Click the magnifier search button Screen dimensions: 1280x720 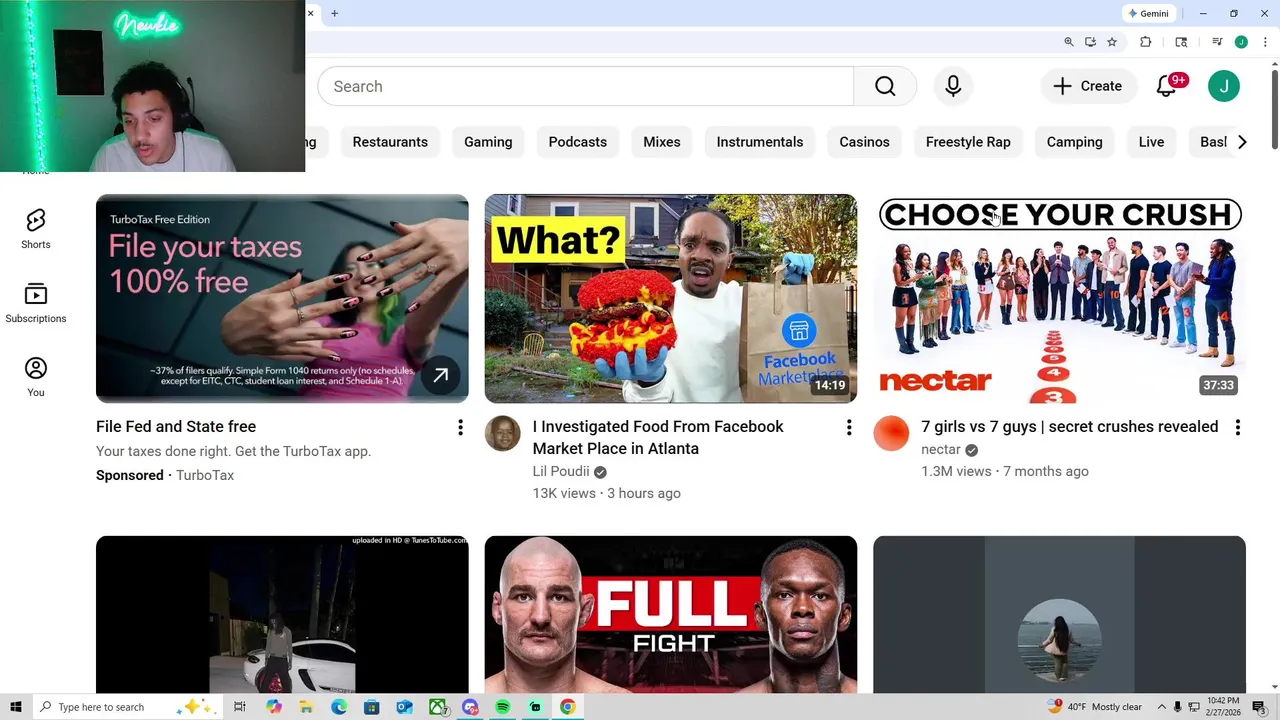(x=885, y=86)
